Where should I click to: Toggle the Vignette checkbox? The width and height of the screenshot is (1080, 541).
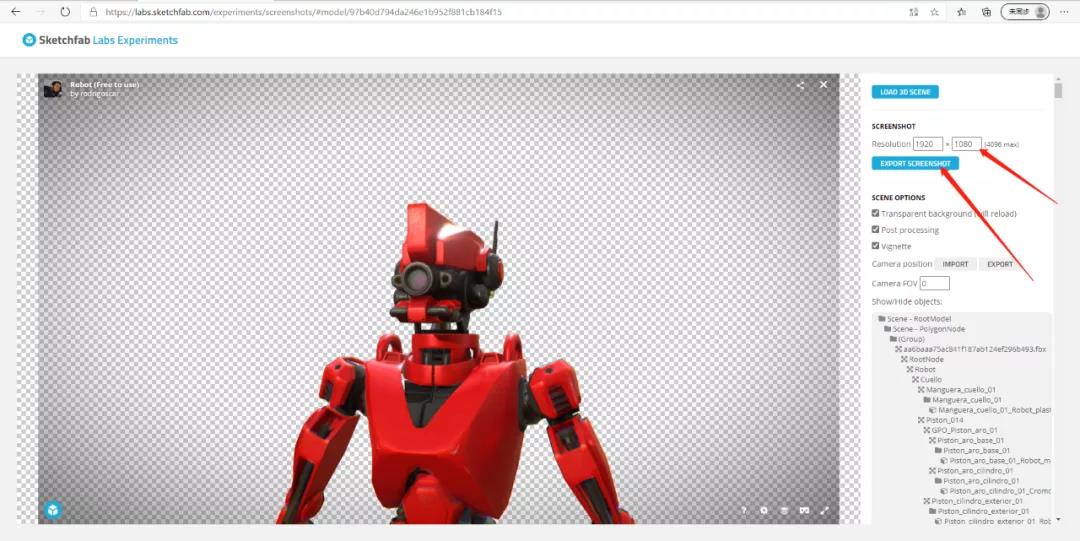[x=875, y=245]
